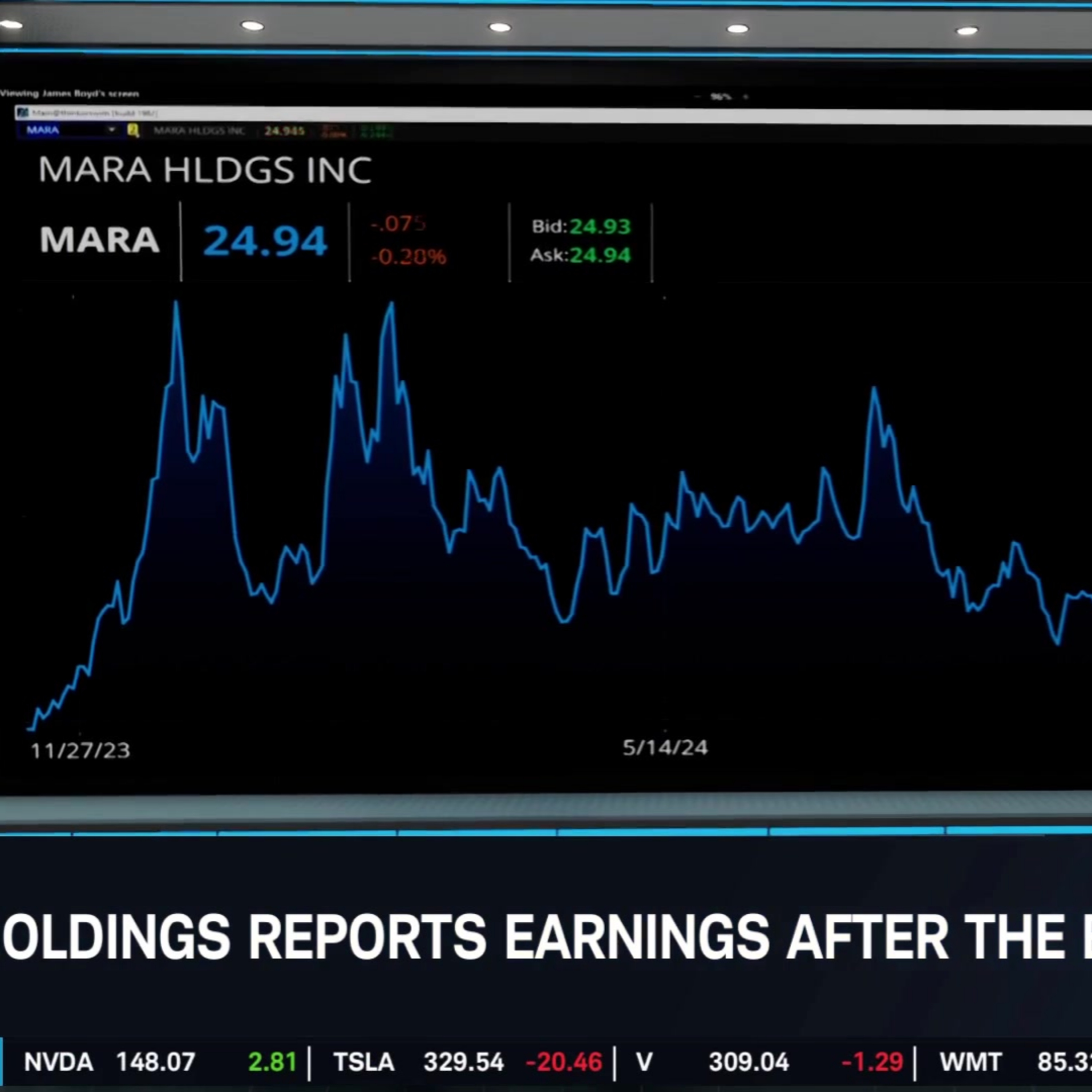
Task: Click the -0.28% percent change
Action: click(409, 257)
